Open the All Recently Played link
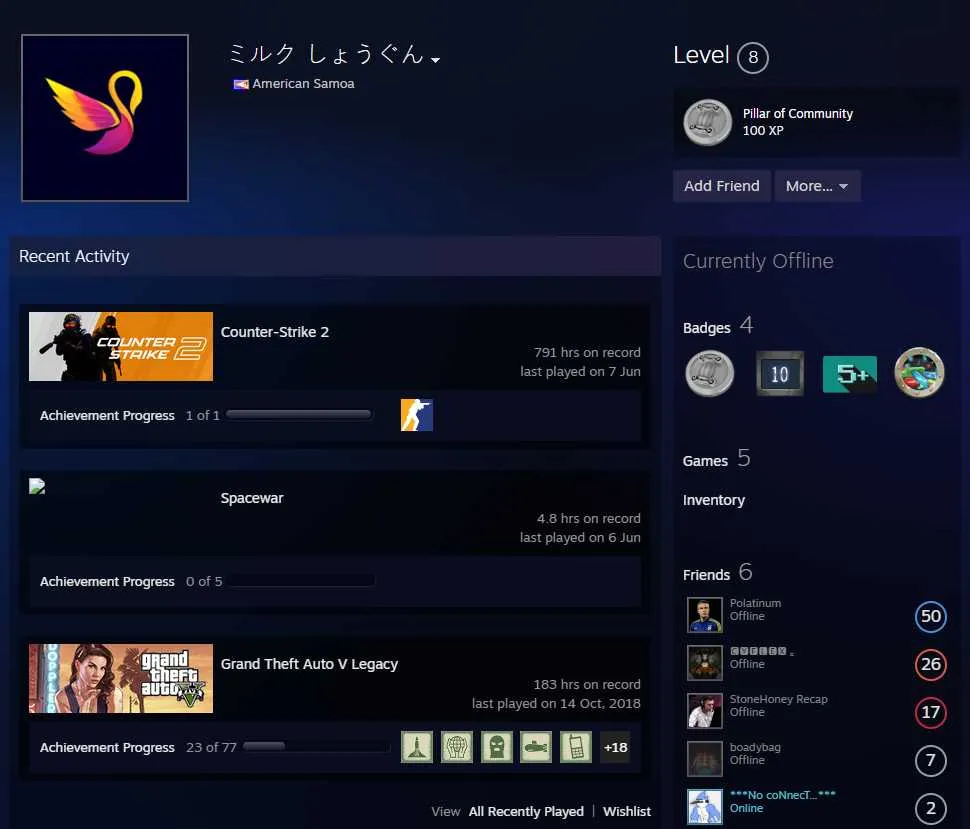 526,811
